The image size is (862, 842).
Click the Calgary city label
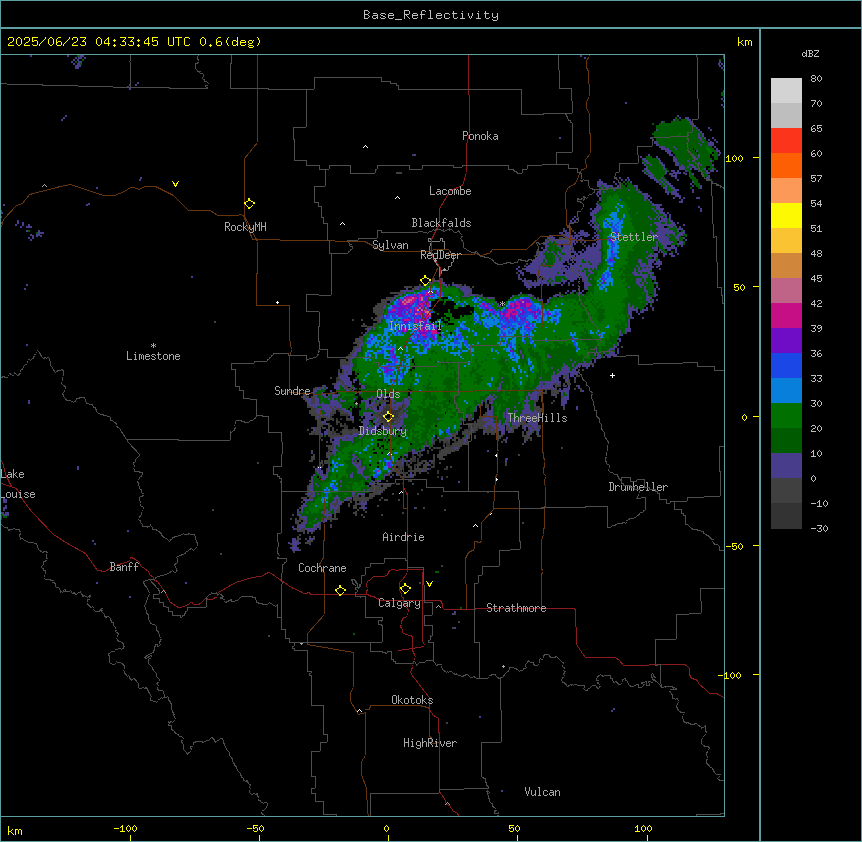(400, 603)
